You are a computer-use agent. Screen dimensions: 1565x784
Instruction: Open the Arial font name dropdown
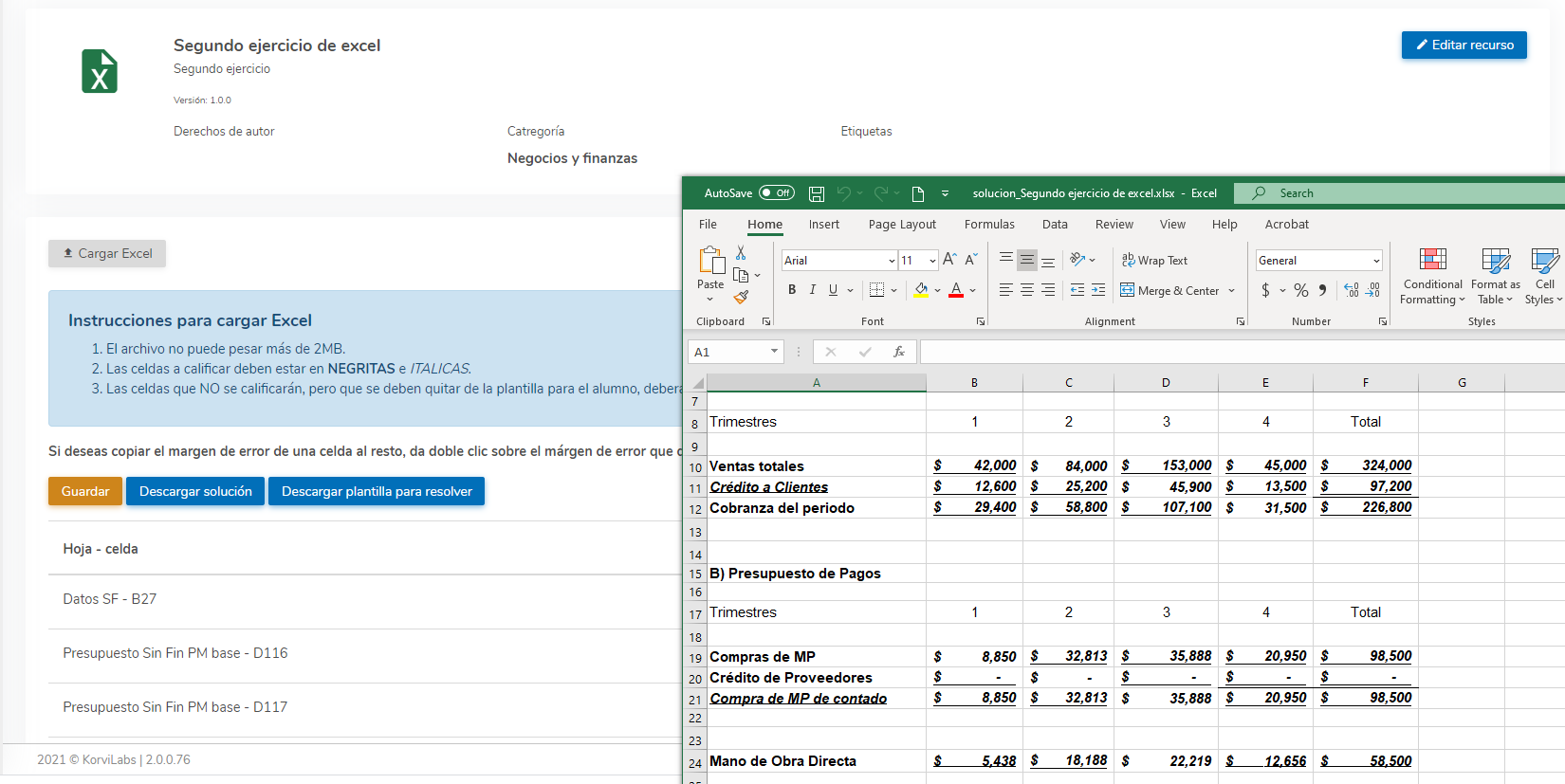click(892, 261)
